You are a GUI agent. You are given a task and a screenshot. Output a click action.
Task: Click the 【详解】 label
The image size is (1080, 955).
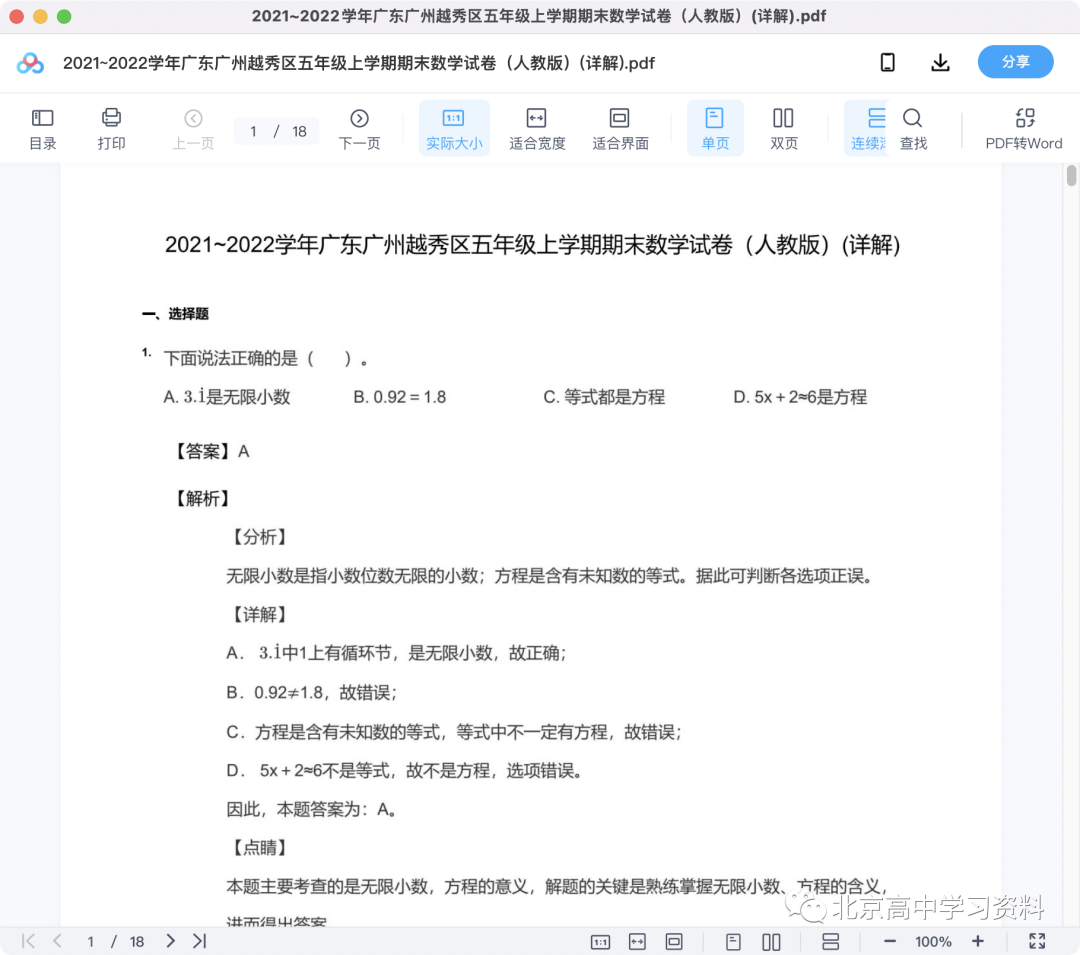[258, 614]
